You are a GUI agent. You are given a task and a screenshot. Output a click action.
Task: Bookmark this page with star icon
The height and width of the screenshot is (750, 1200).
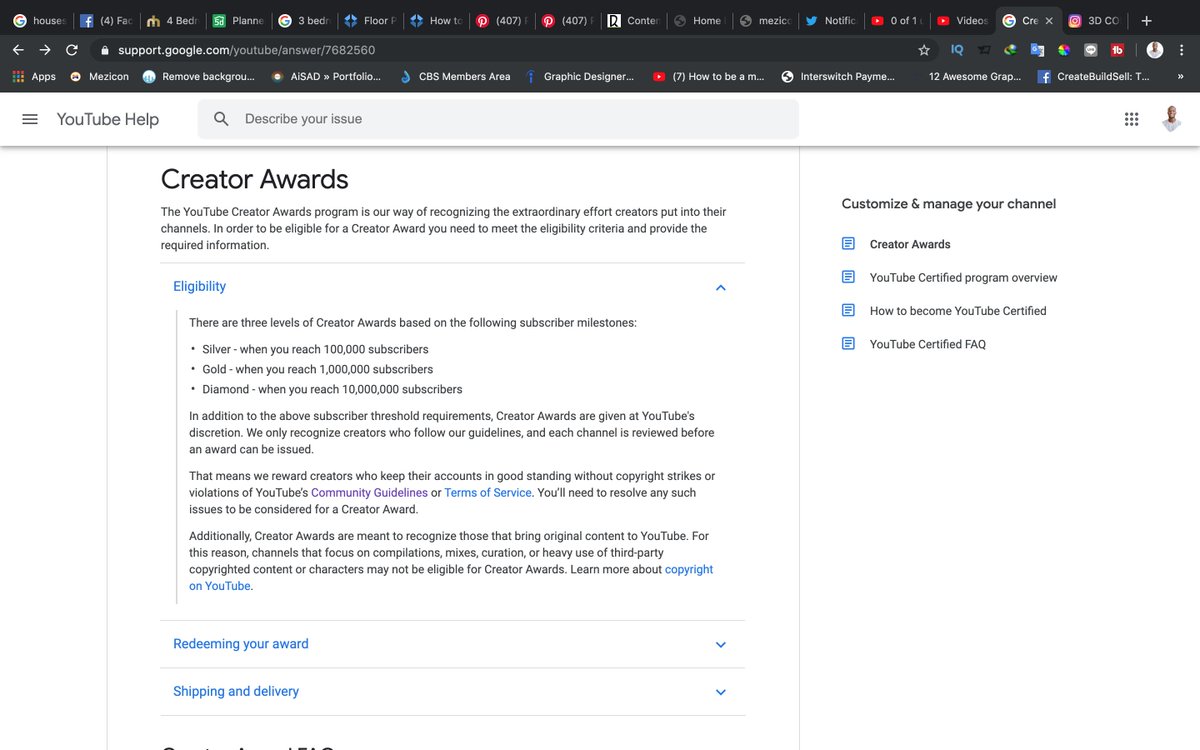[x=924, y=50]
